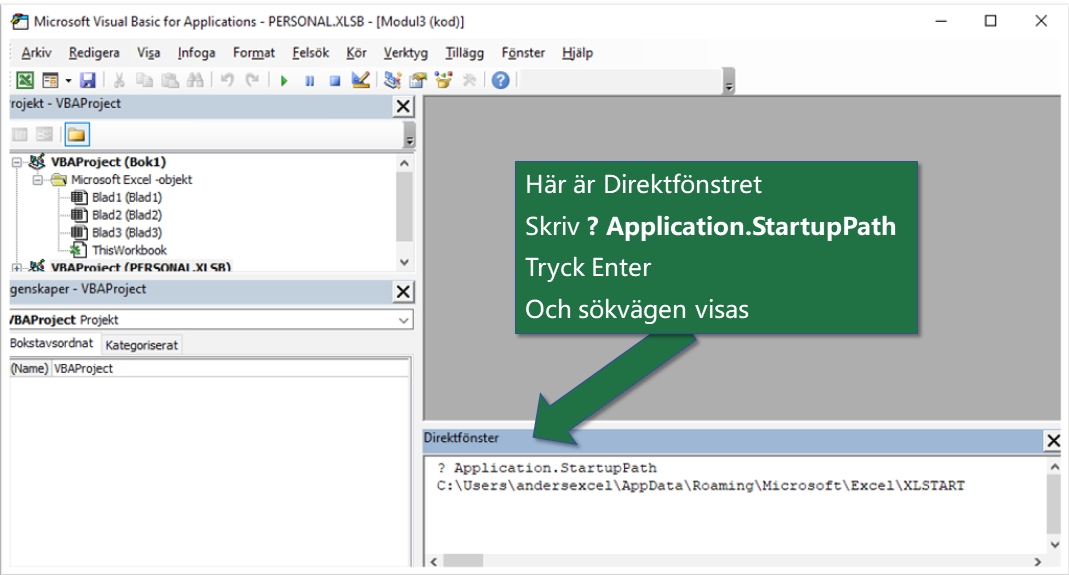Open the VBAProject Projekt object dropdown

404,320
